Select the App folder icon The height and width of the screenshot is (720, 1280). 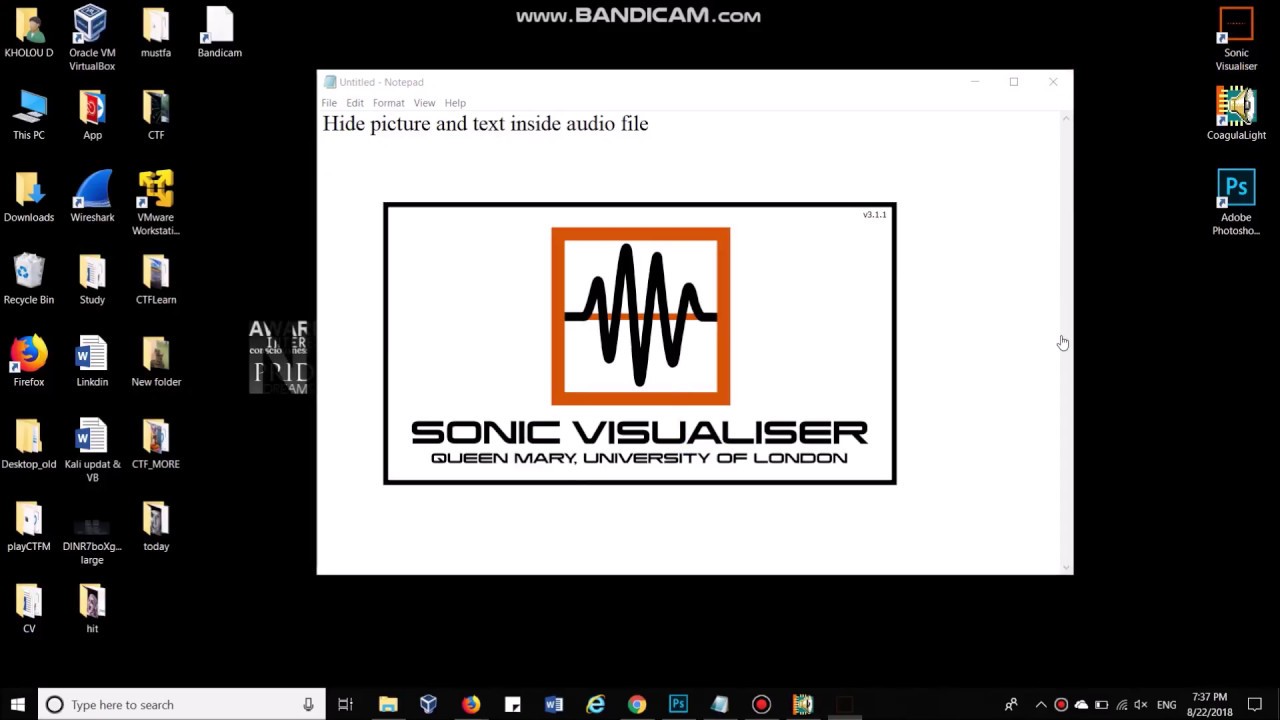pyautogui.click(x=92, y=115)
